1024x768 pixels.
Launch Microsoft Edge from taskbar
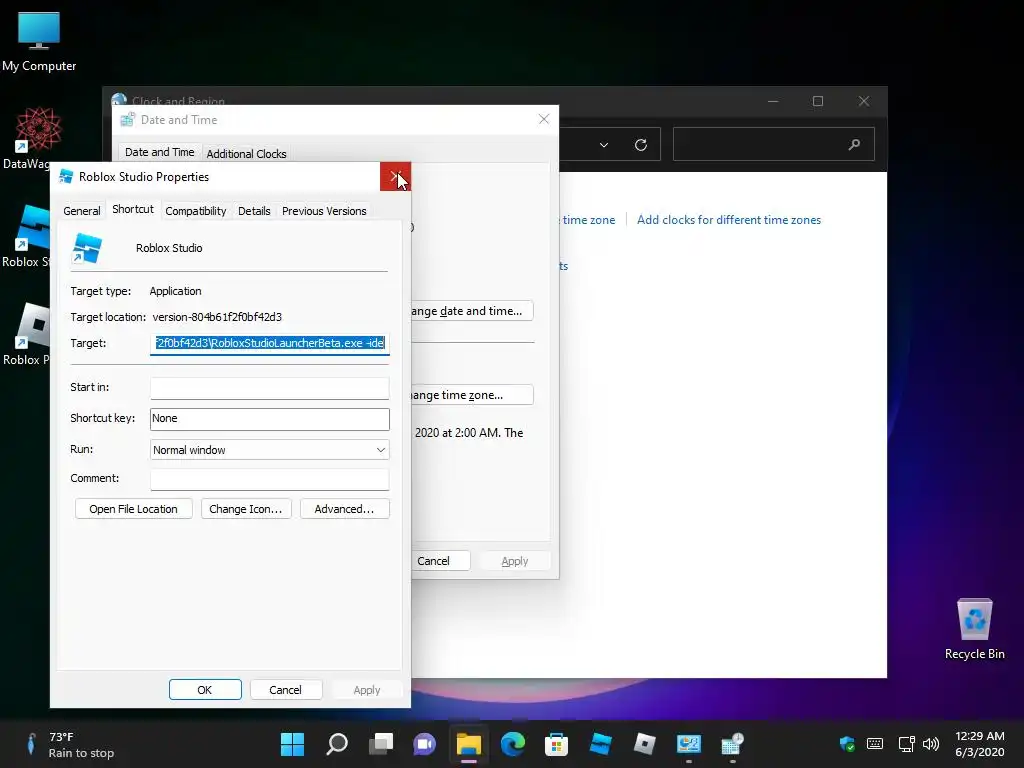point(513,744)
